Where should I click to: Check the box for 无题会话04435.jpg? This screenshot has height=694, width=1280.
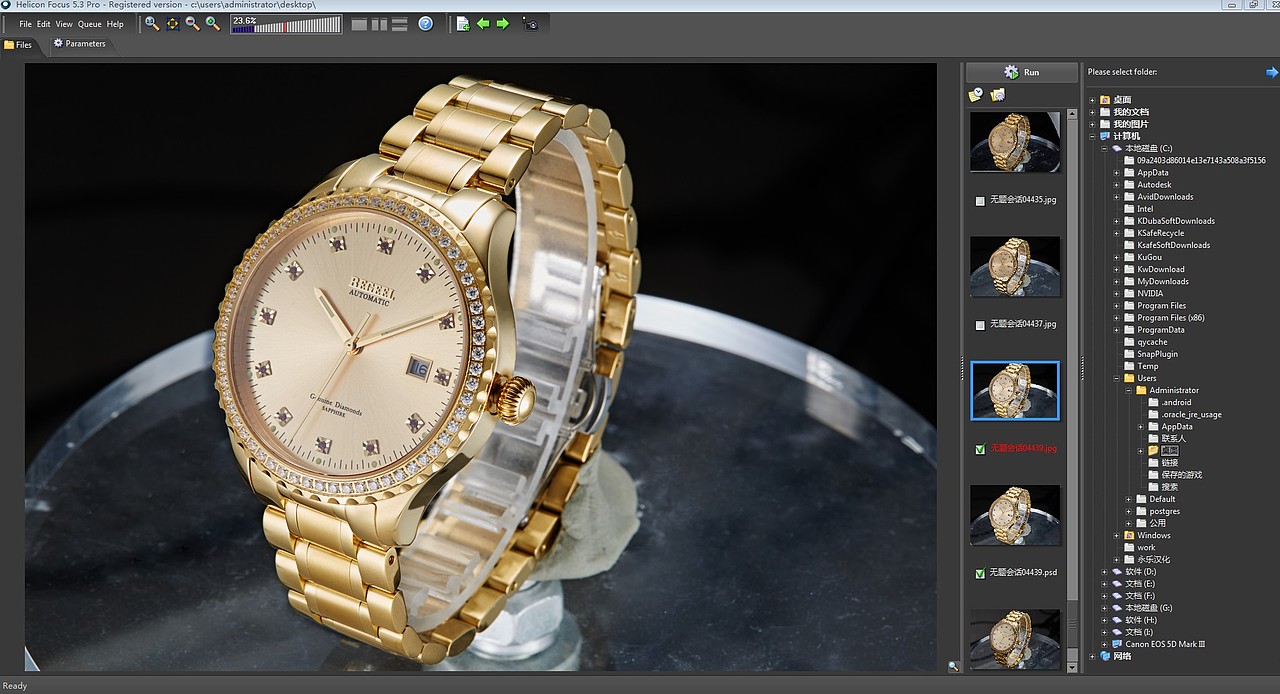(980, 200)
